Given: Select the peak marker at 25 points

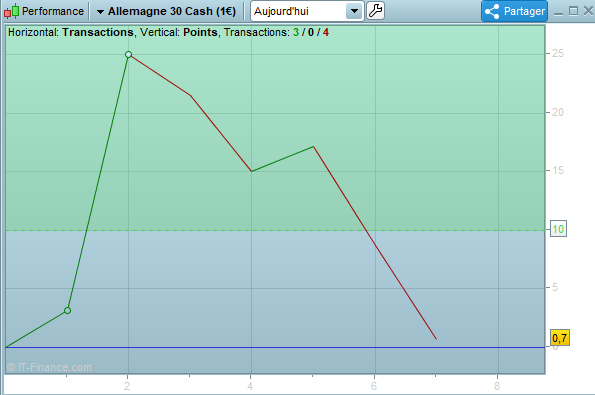Looking at the screenshot, I should point(128,55).
